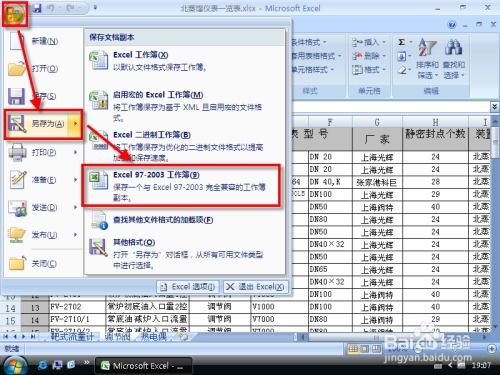
Task: Click the cell containing DN40×32 first row
Action: [x=330, y=244]
